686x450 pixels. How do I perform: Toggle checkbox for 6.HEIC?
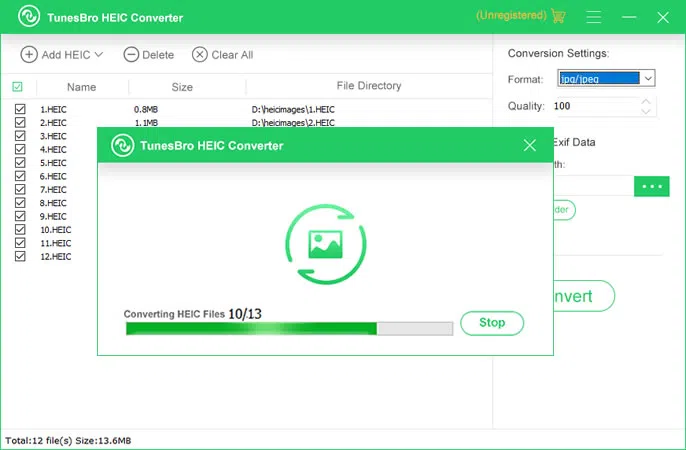[20, 176]
